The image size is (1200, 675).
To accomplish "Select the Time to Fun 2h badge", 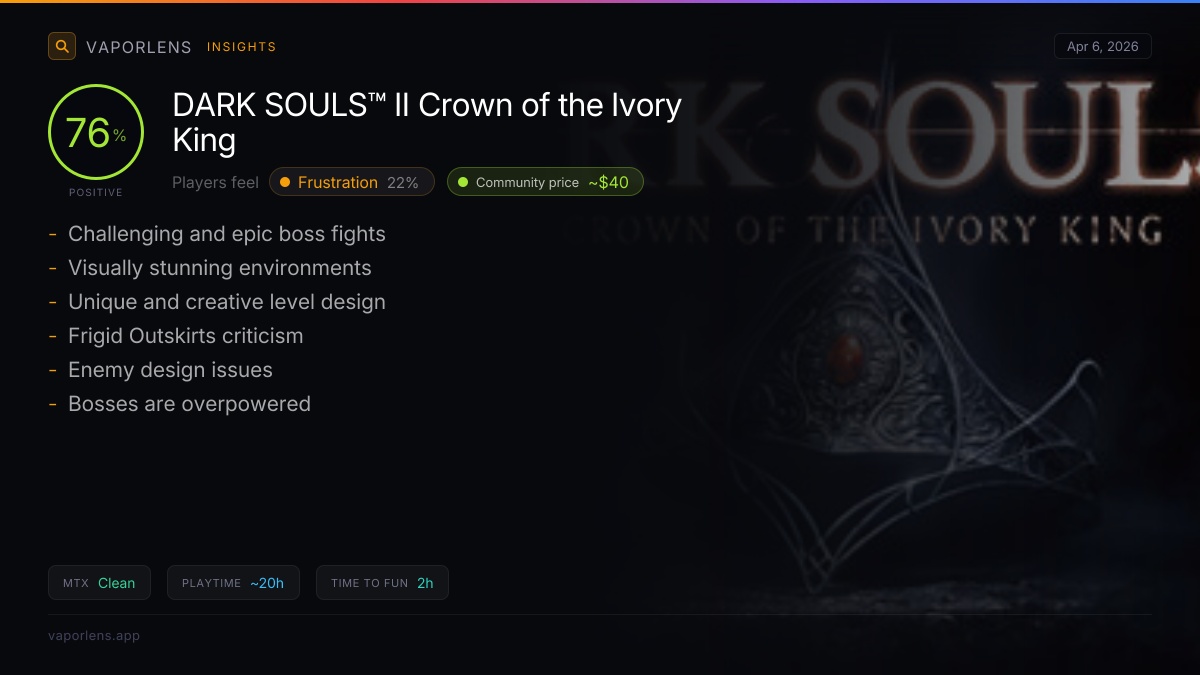I will click(x=382, y=583).
